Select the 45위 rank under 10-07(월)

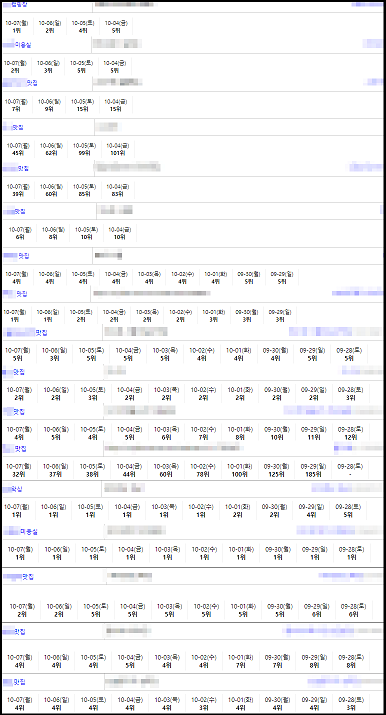(18, 153)
